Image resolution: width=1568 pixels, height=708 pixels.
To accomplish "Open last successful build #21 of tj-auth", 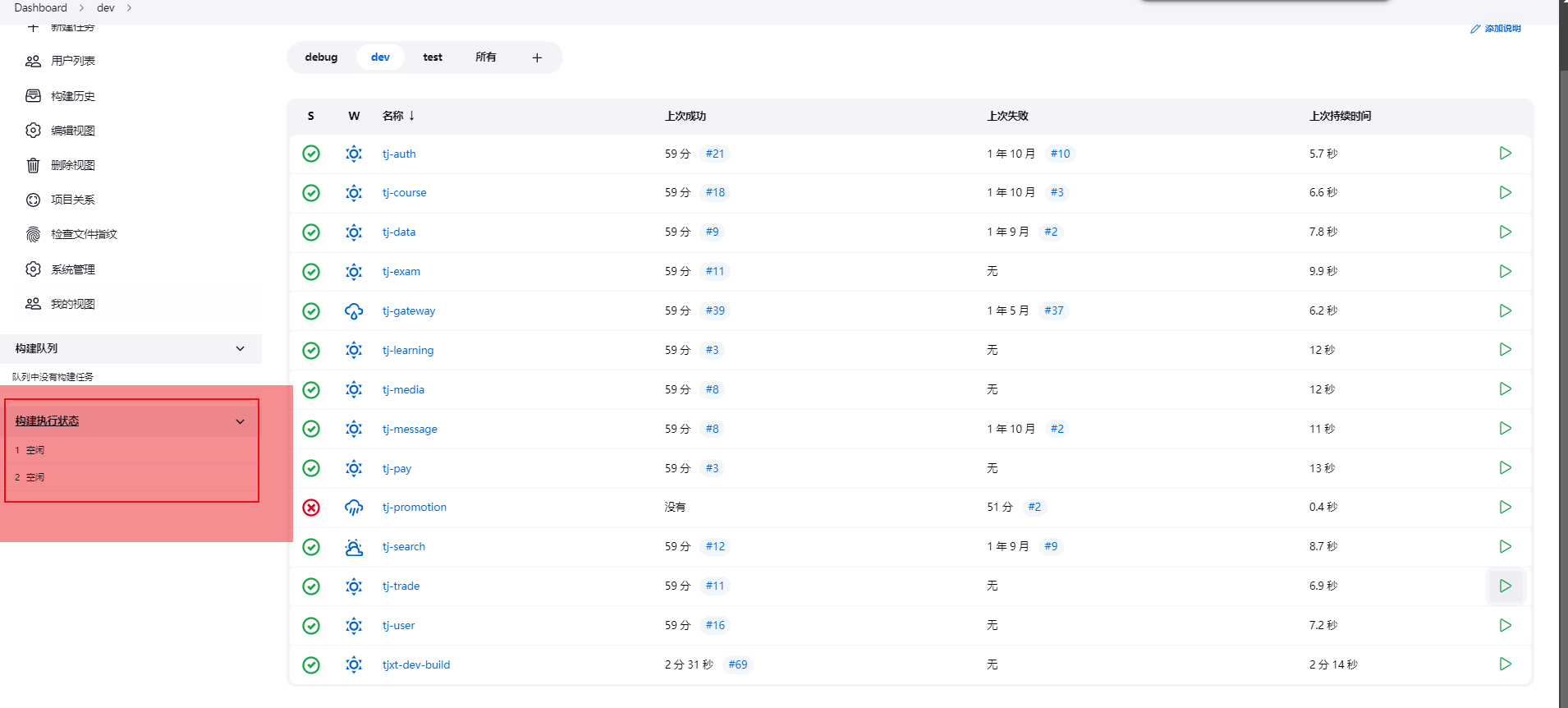I will click(x=715, y=154).
